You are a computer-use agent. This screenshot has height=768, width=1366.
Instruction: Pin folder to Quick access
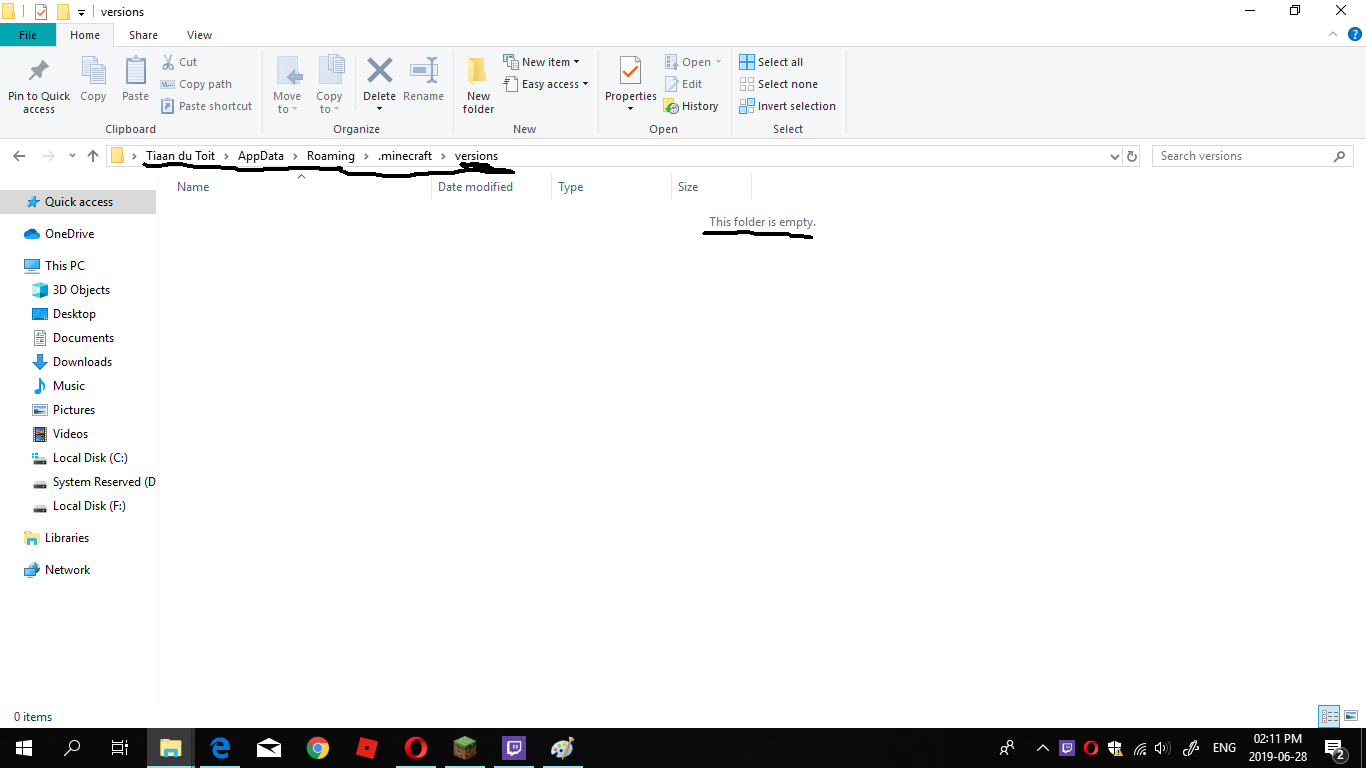[x=39, y=86]
